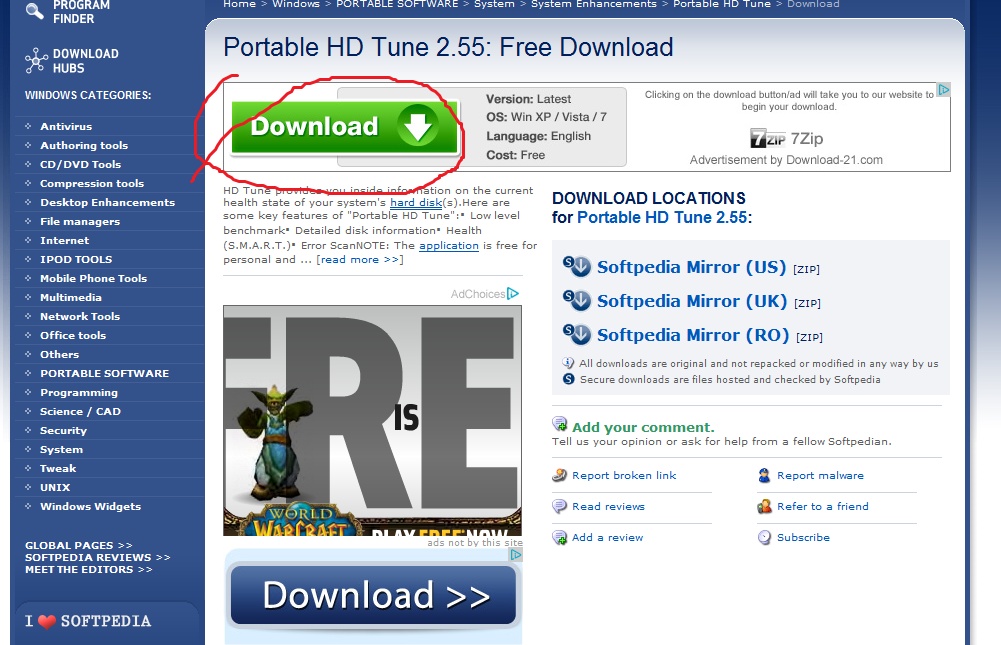
Task: Click the Add your comment icon
Action: [560, 424]
